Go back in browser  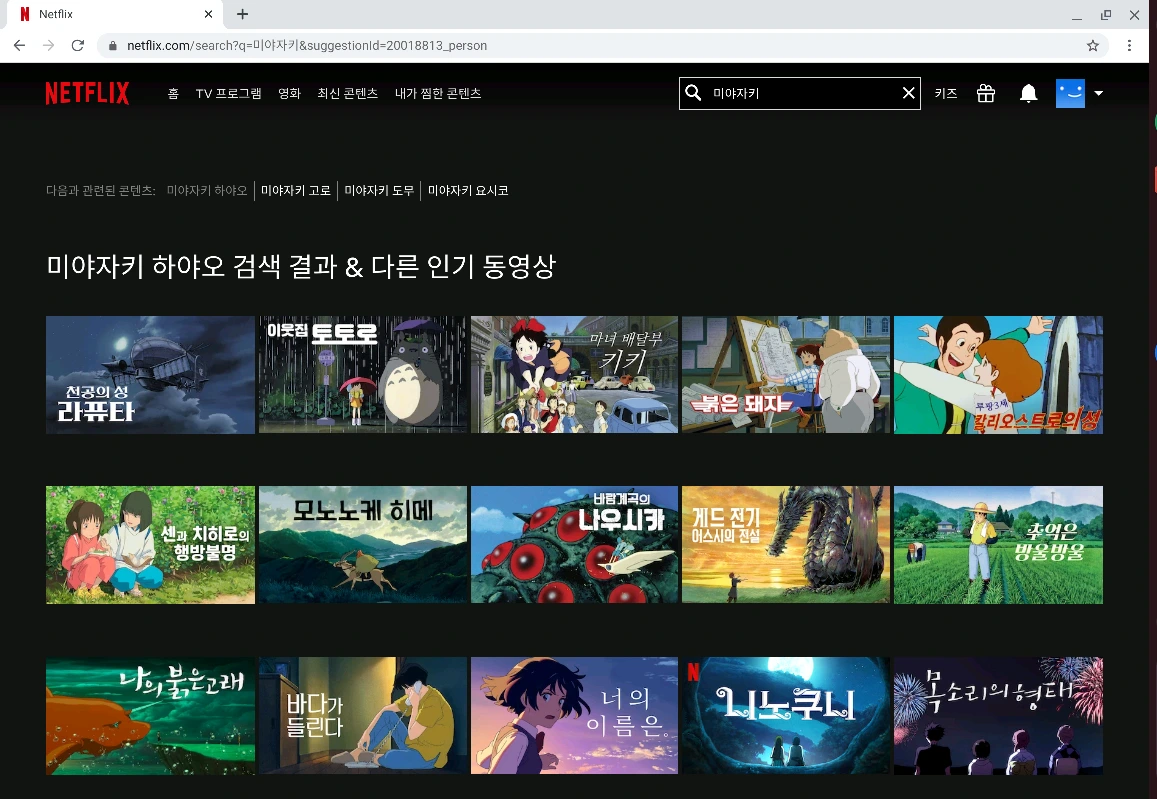[x=19, y=45]
